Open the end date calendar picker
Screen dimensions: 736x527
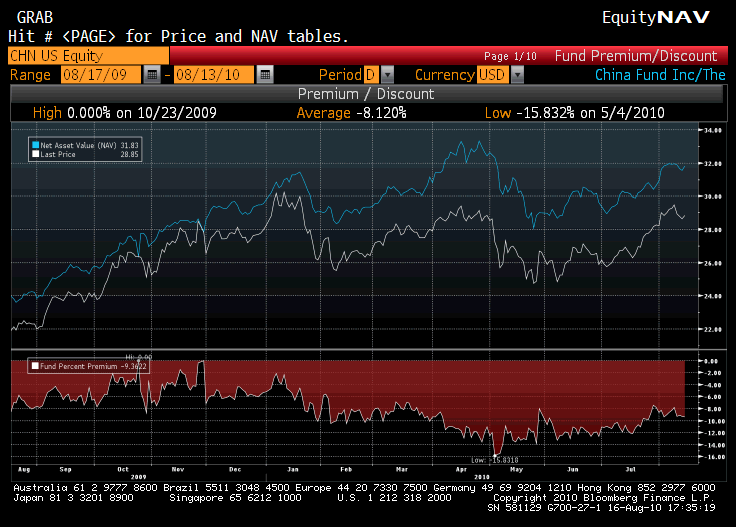[x=265, y=75]
